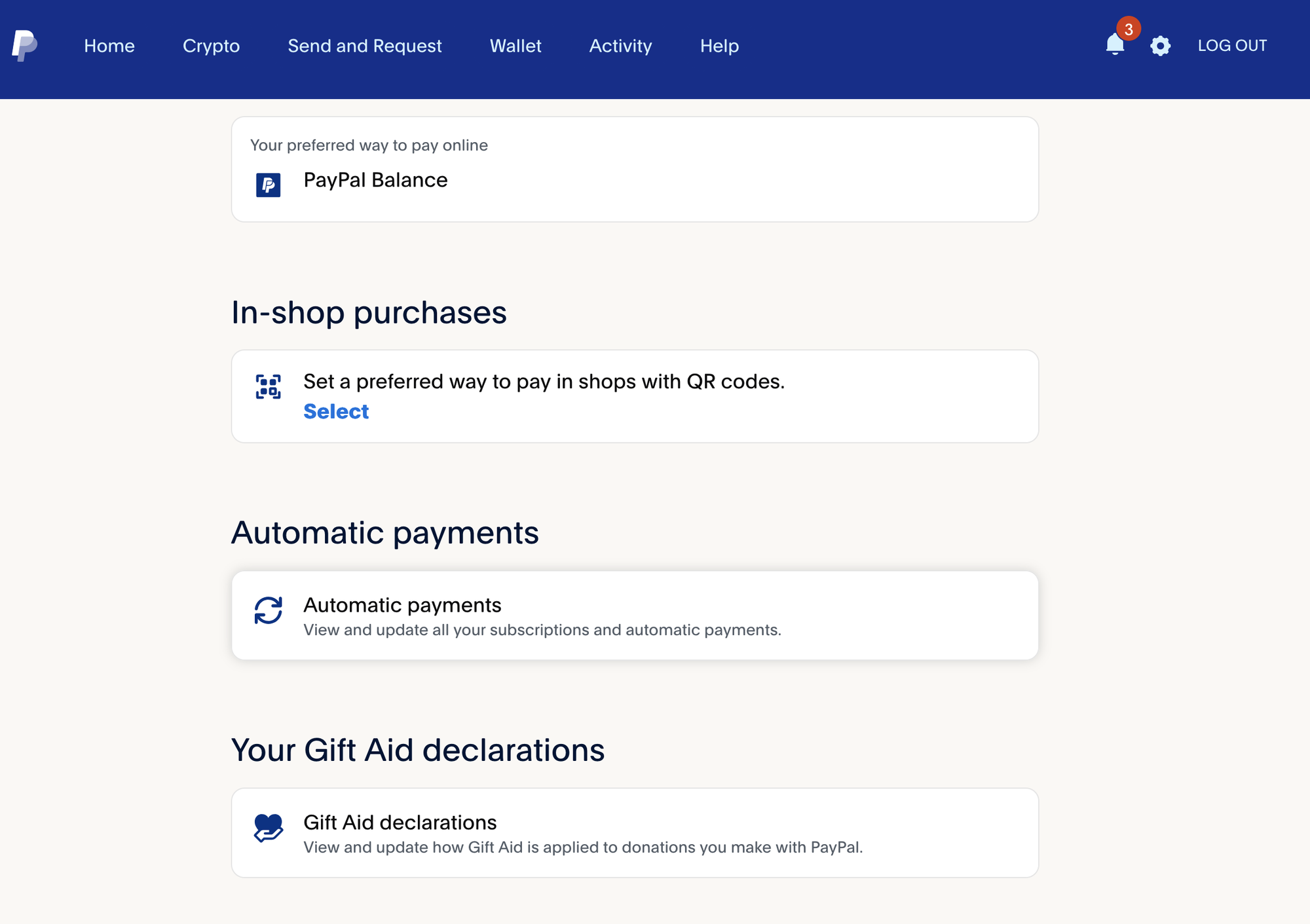Open the Help menu item
Image resolution: width=1310 pixels, height=924 pixels.
[x=719, y=46]
